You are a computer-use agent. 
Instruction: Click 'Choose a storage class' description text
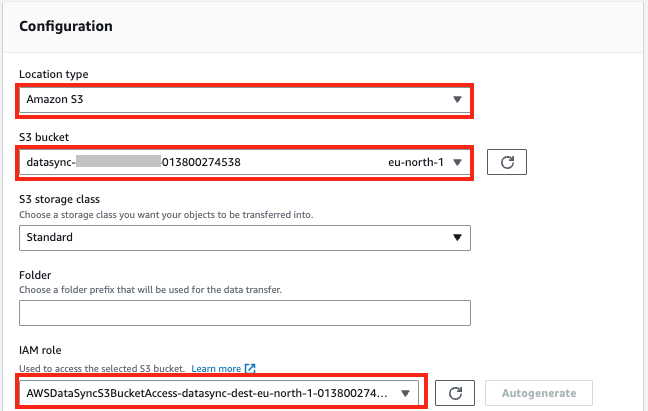[166, 215]
